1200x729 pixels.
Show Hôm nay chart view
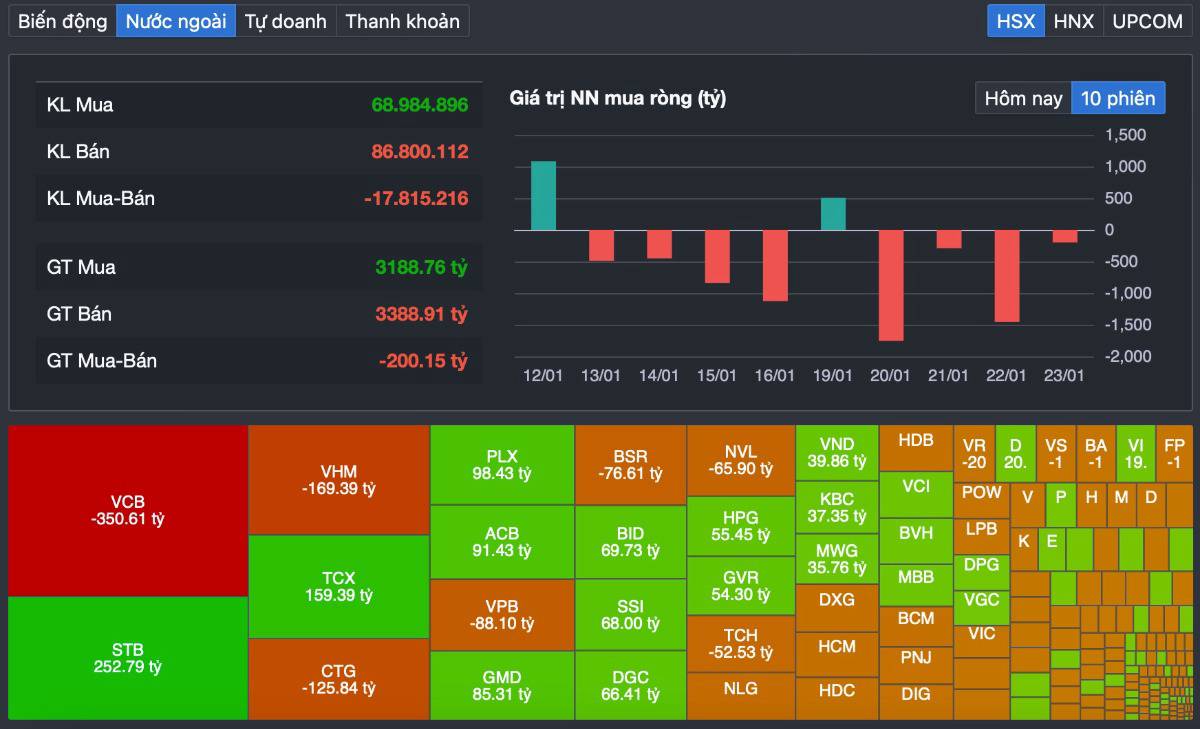tap(1023, 98)
